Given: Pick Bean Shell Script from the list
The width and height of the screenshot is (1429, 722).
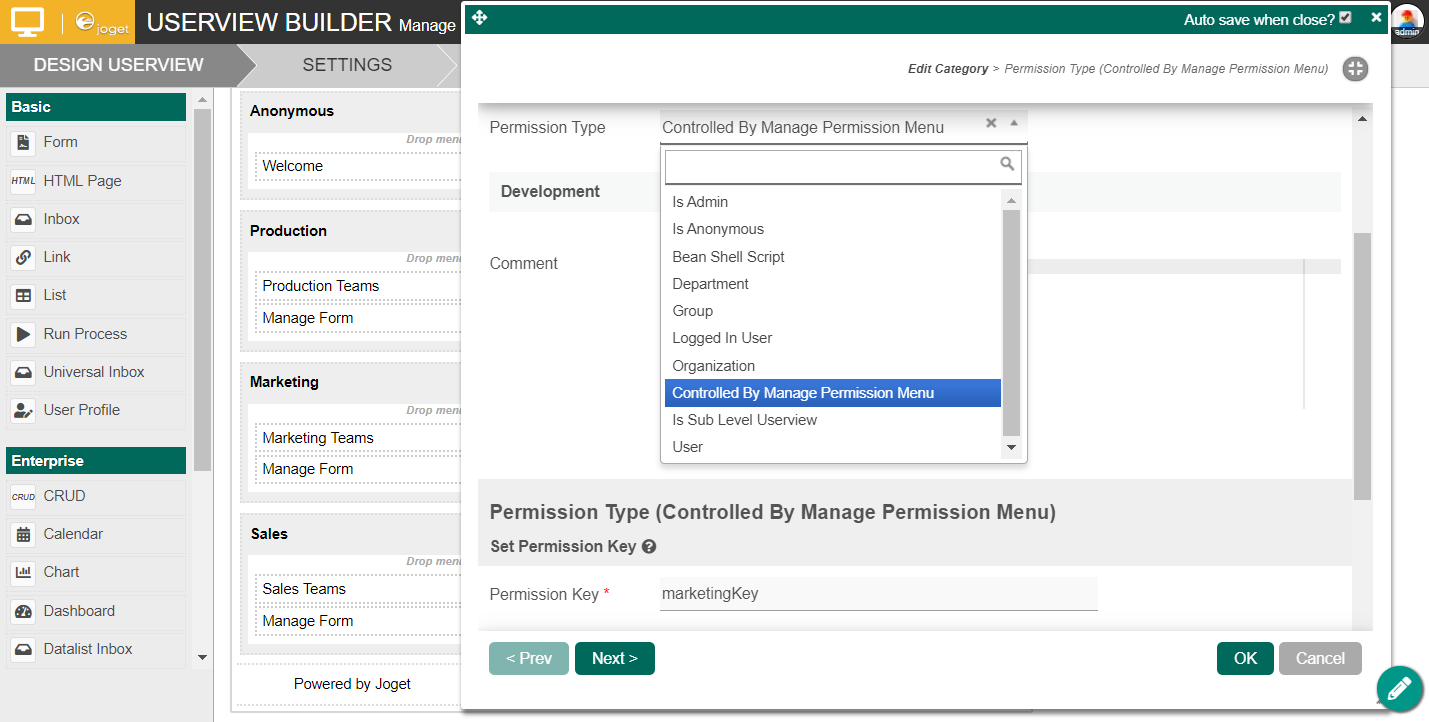Looking at the screenshot, I should tap(728, 257).
